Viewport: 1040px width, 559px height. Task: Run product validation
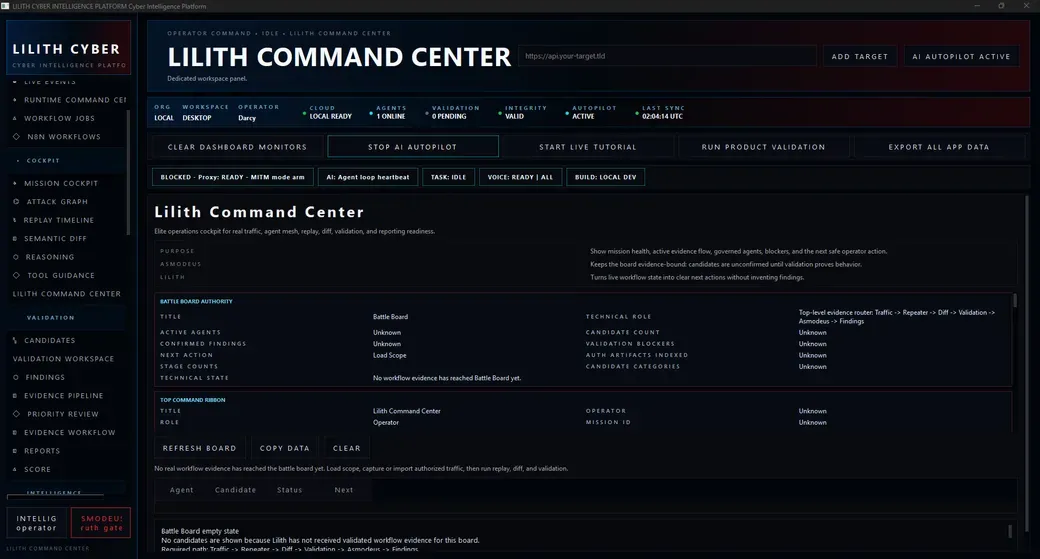tap(763, 147)
